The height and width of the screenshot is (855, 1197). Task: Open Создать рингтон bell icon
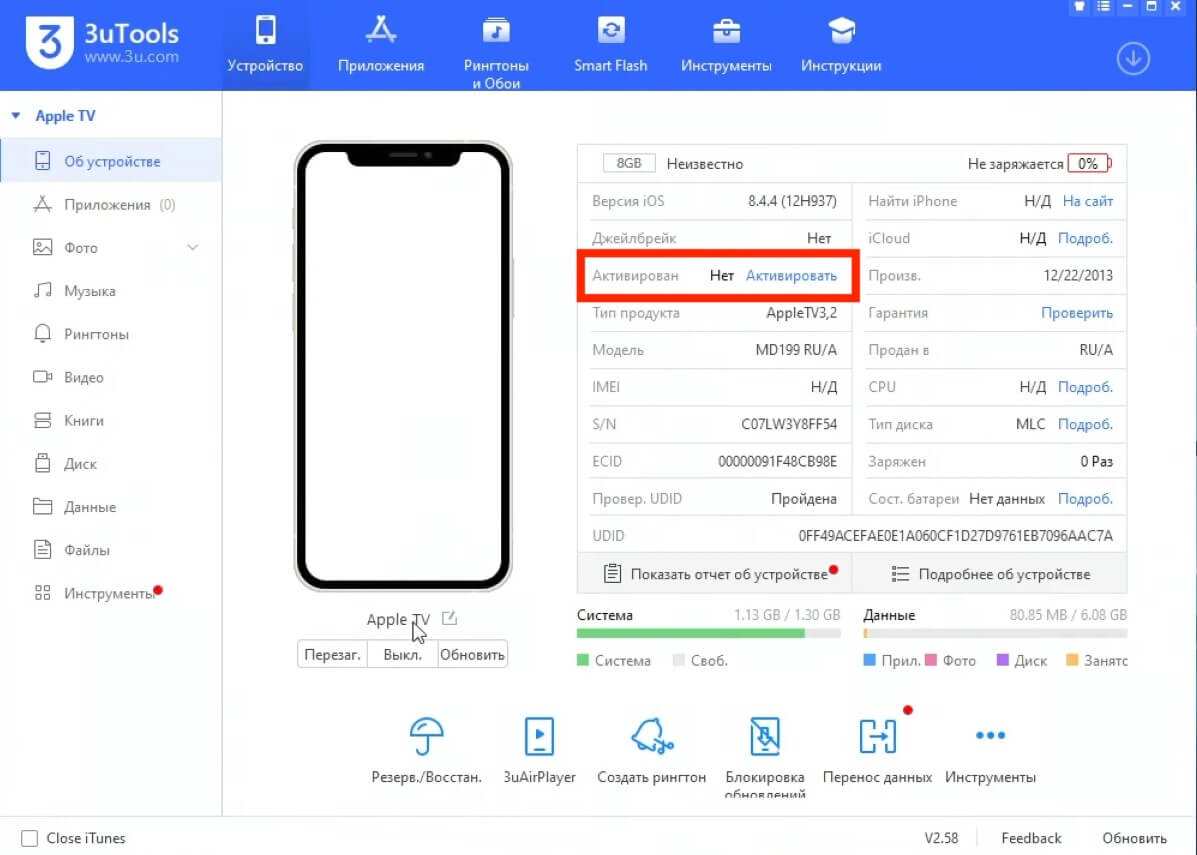[651, 737]
